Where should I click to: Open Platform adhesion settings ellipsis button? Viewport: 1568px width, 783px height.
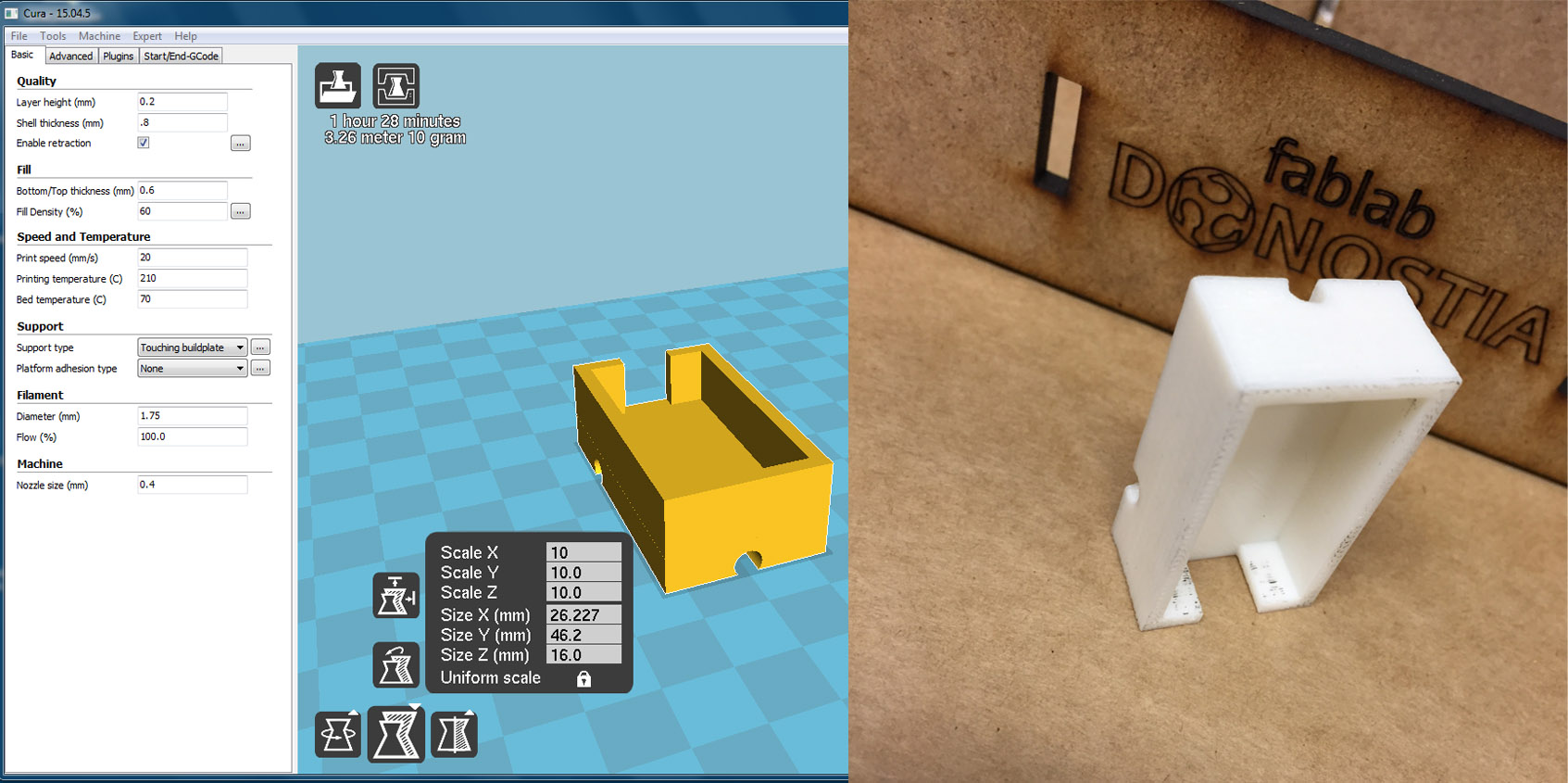coord(261,368)
